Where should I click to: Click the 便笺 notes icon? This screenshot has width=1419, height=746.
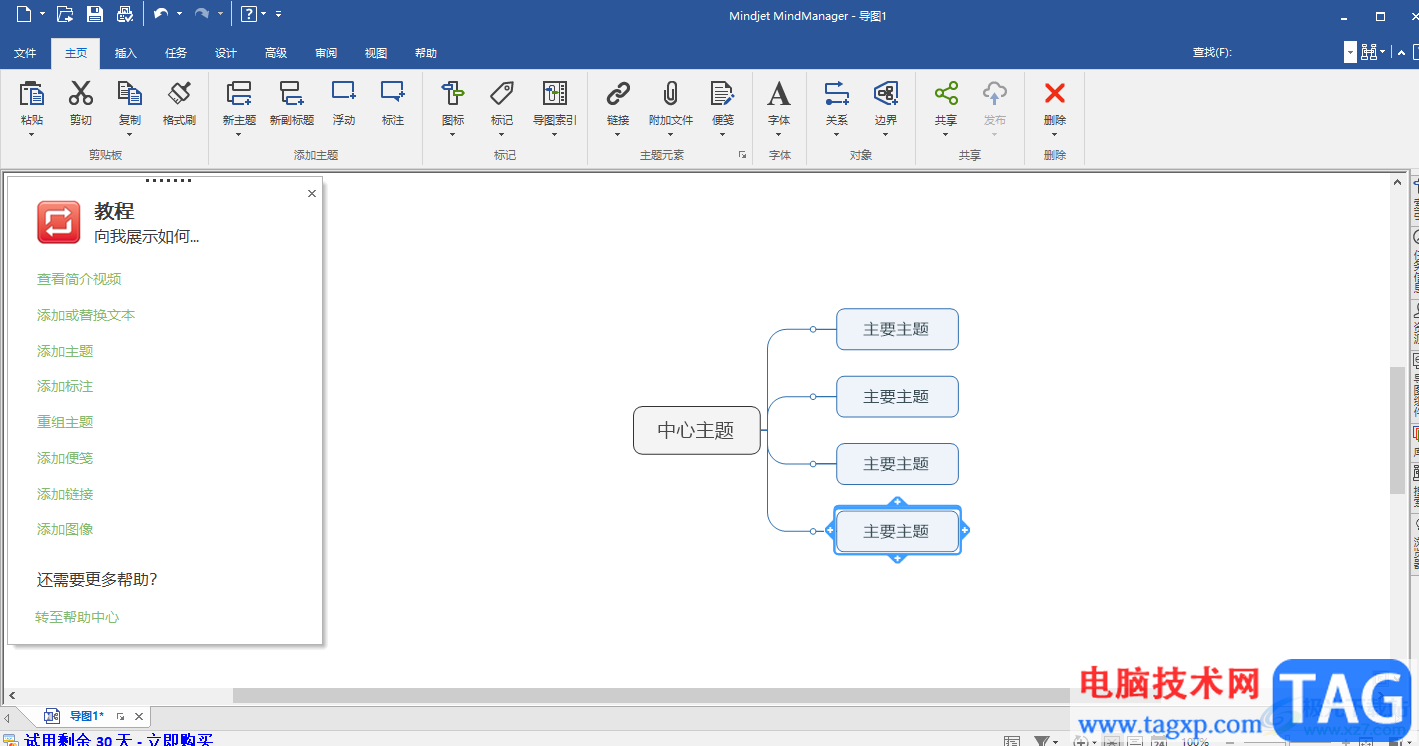point(722,94)
